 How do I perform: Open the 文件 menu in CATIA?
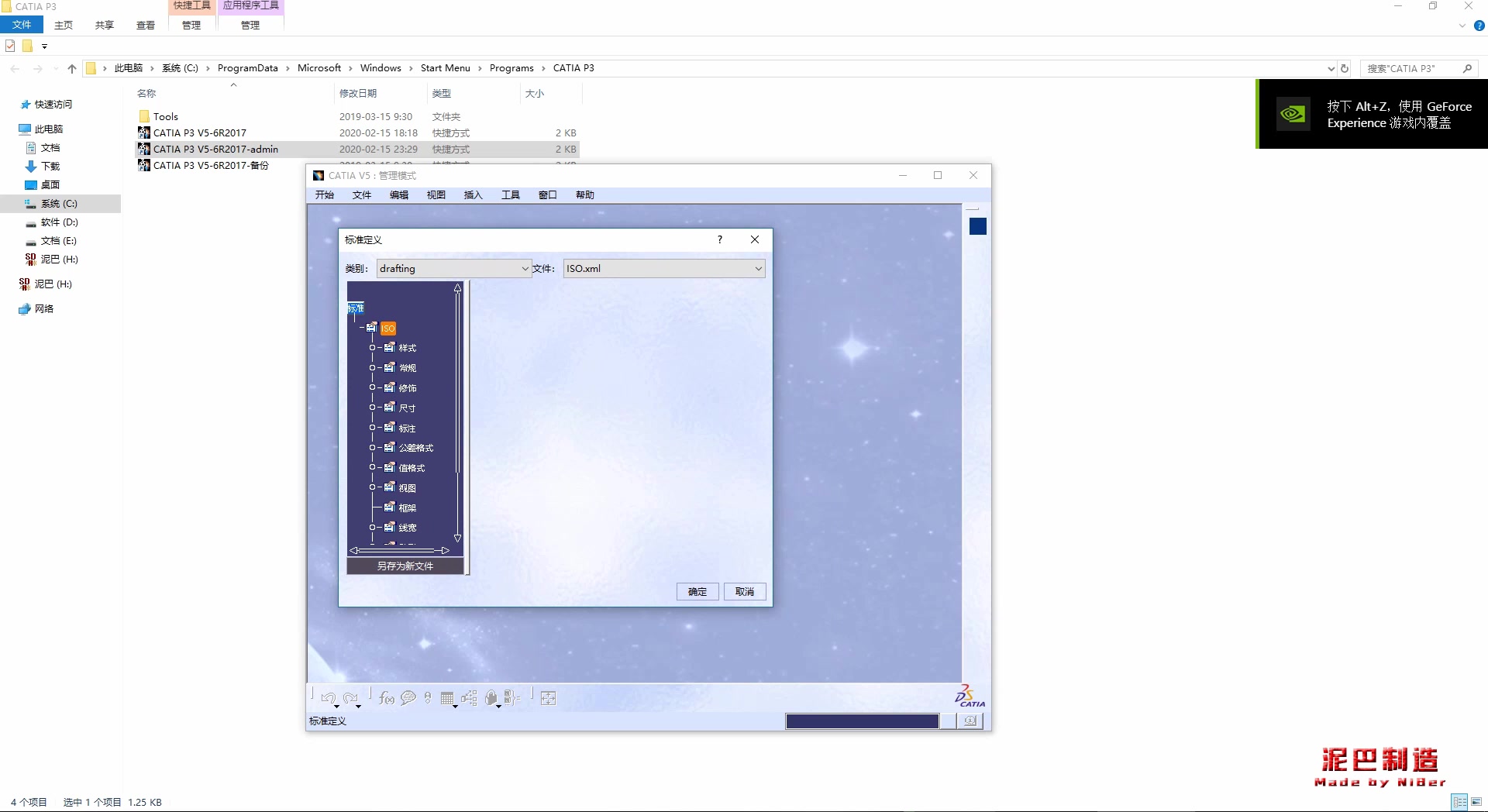(x=362, y=195)
